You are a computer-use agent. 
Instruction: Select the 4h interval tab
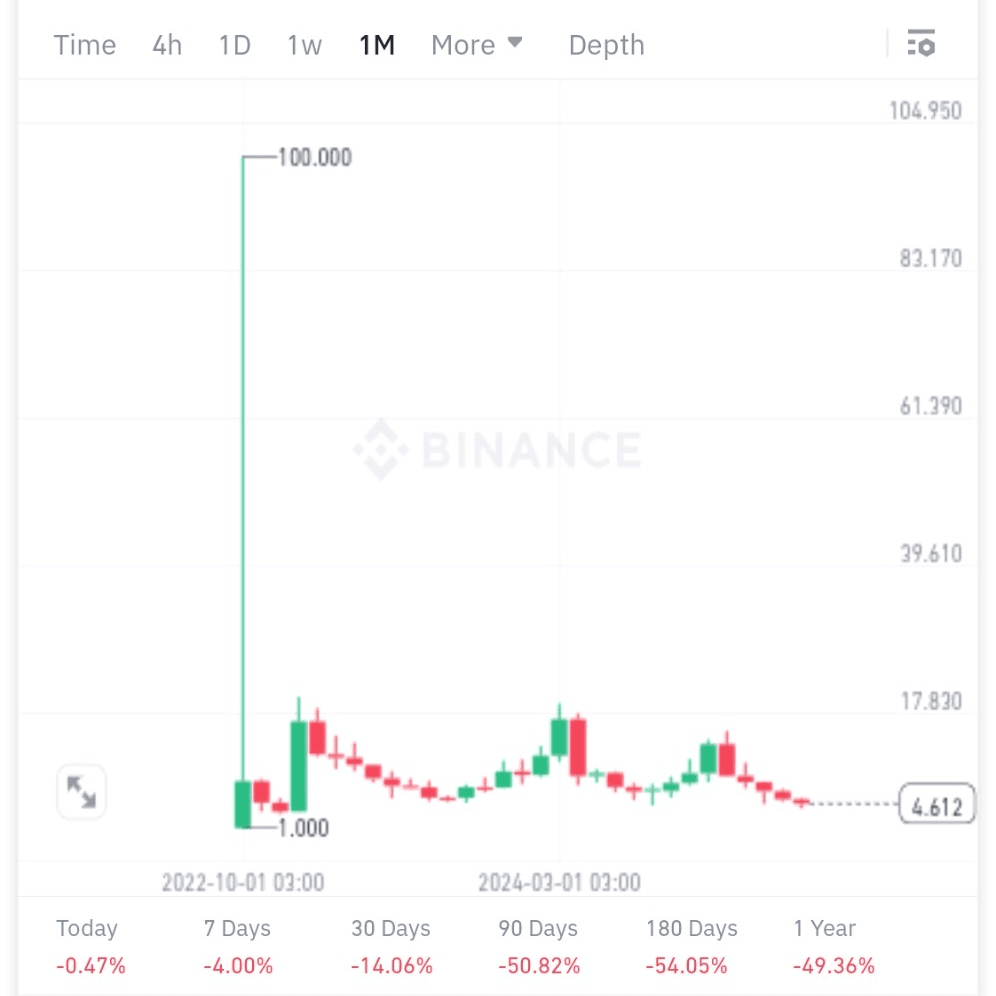coord(167,45)
